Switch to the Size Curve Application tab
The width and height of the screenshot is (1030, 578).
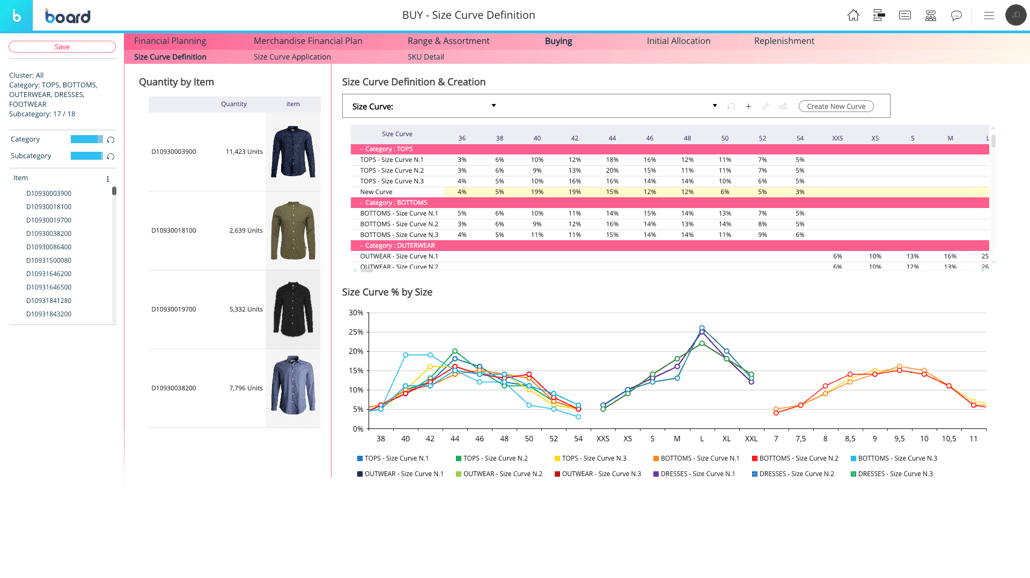292,57
